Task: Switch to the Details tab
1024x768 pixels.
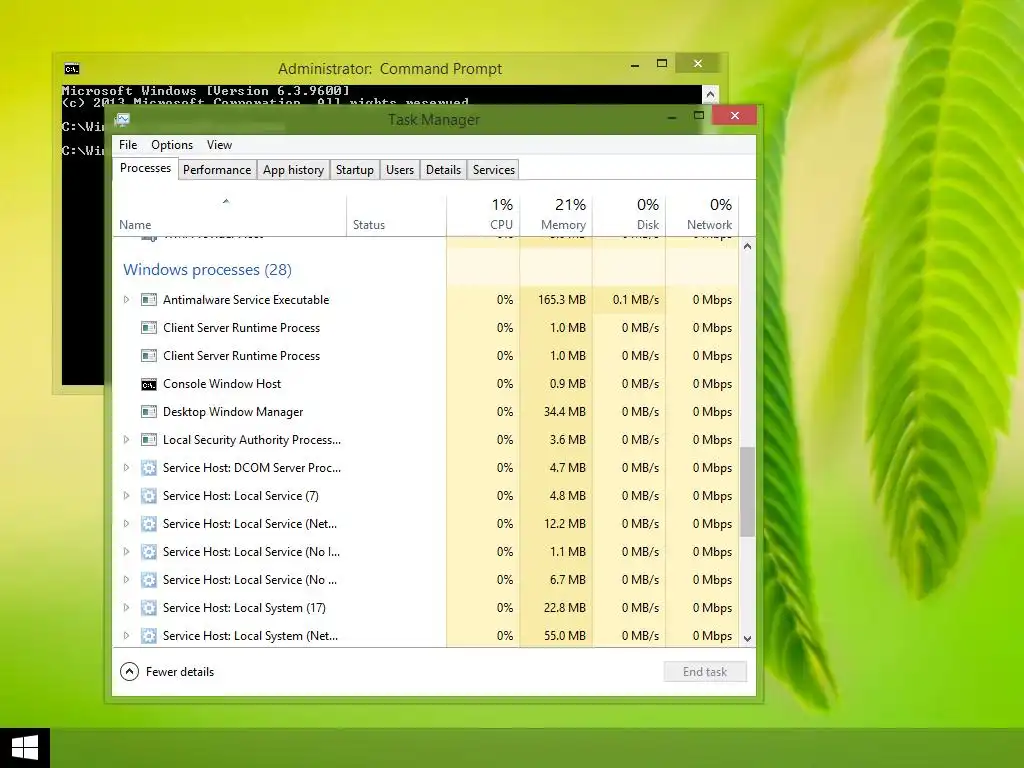Action: coord(443,170)
